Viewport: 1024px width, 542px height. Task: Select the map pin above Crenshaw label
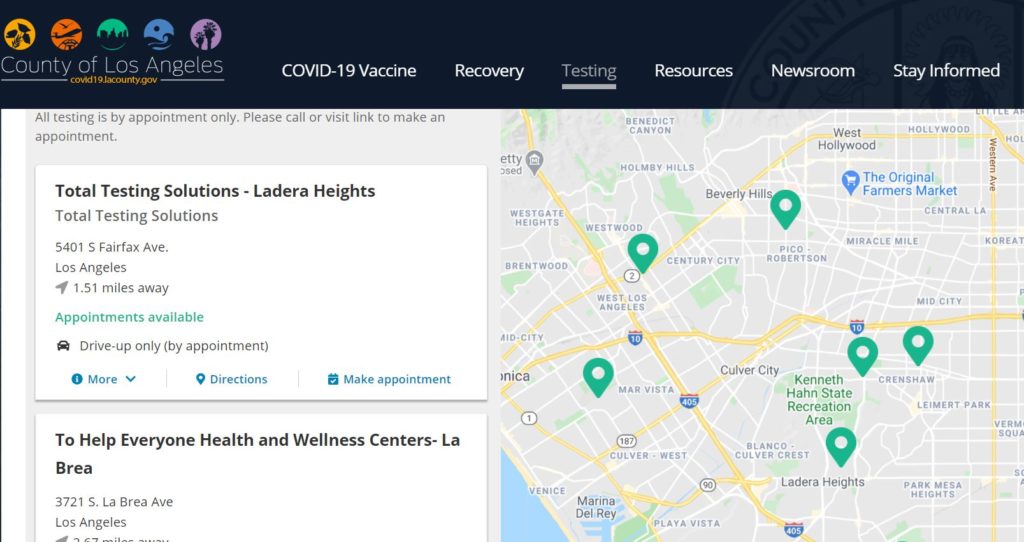[x=918, y=345]
